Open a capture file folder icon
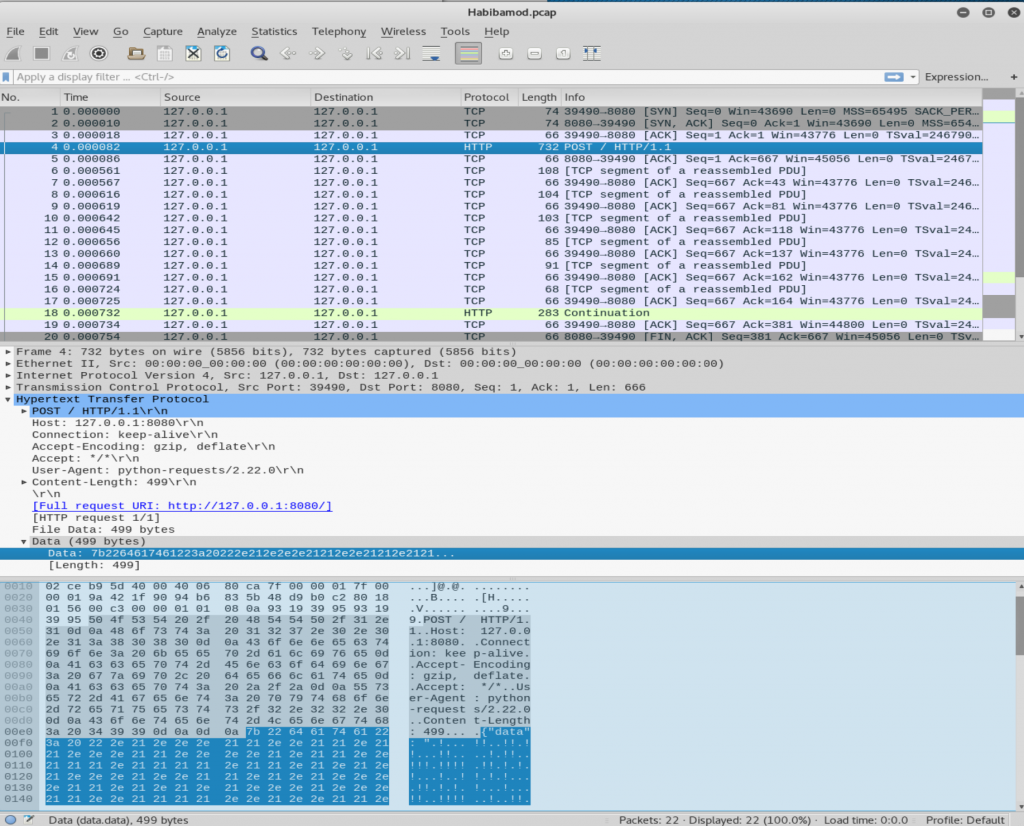Viewport: 1024px width, 826px height. click(136, 54)
